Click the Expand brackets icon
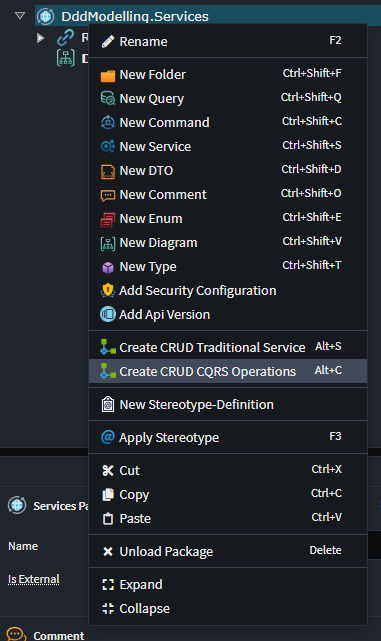Image resolution: width=381 pixels, height=641 pixels. pyautogui.click(x=108, y=585)
